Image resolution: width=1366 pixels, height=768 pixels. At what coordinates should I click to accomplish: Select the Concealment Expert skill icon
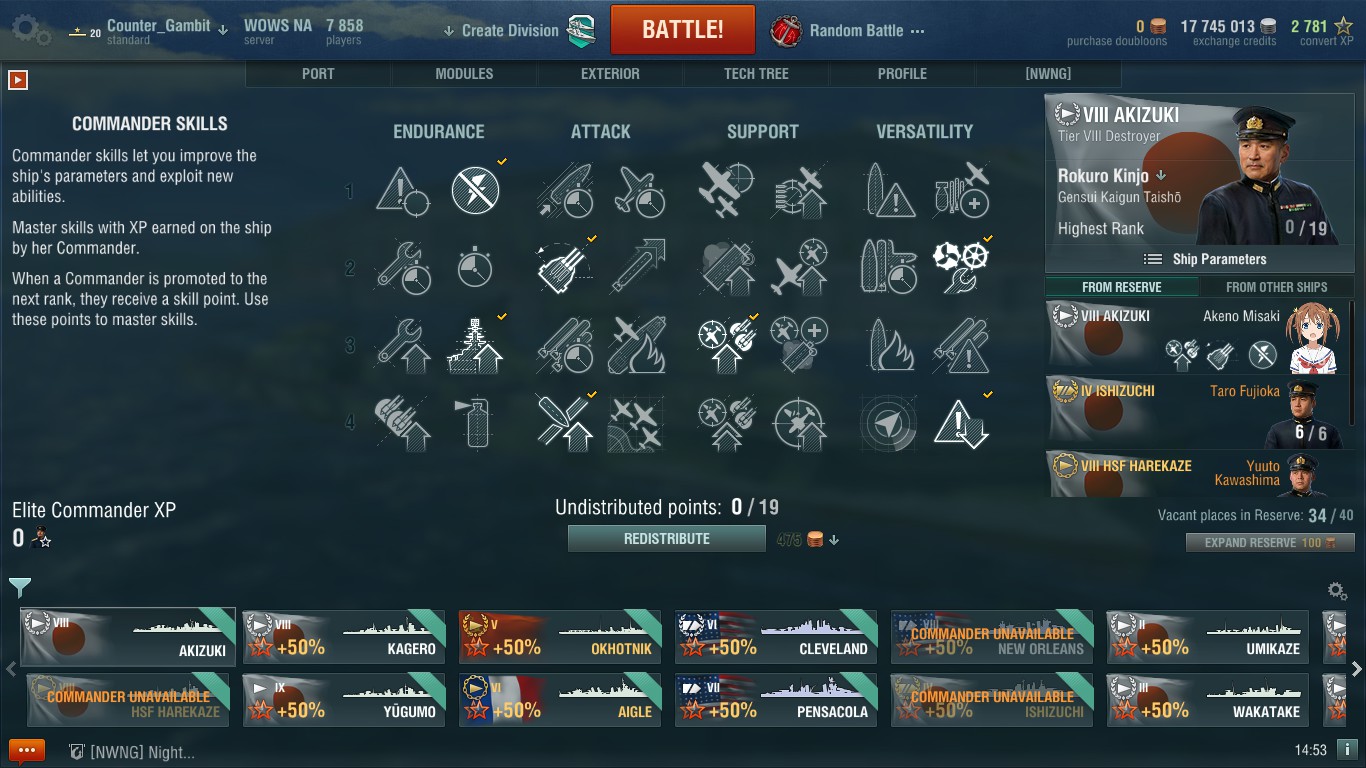pos(962,422)
